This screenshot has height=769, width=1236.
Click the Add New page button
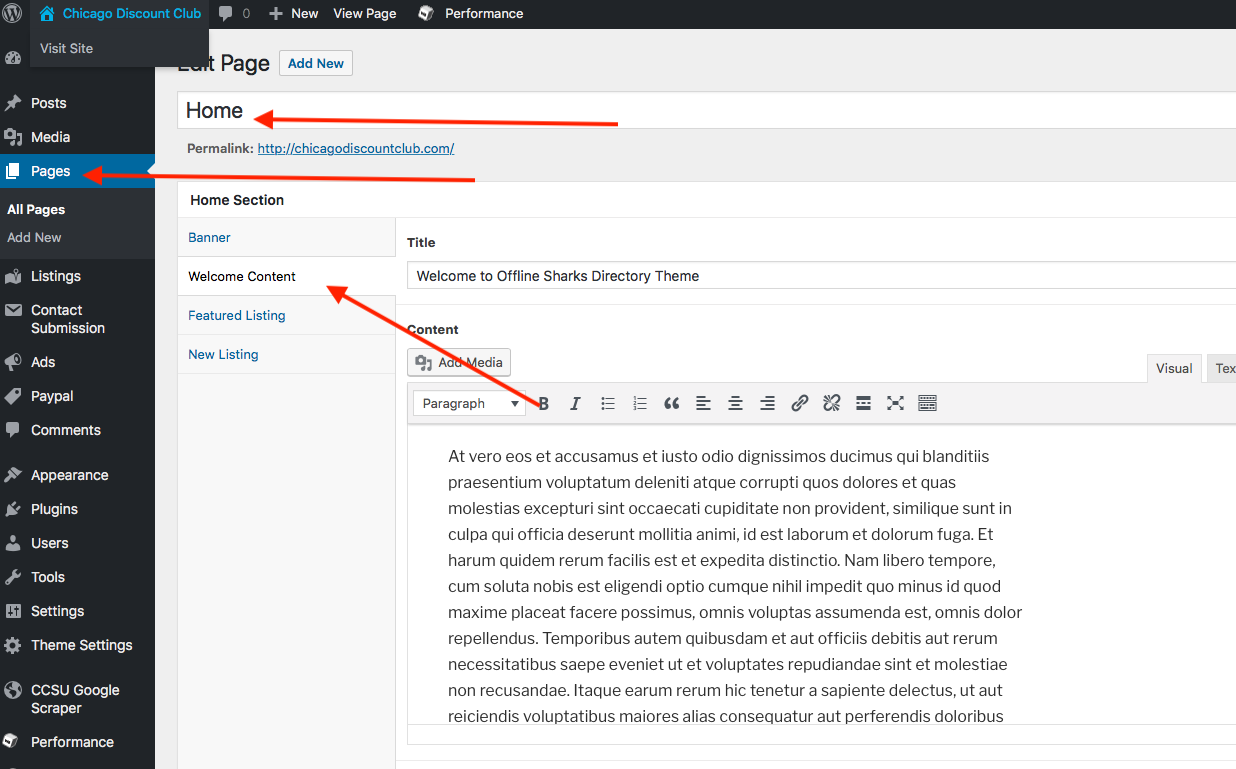point(315,63)
